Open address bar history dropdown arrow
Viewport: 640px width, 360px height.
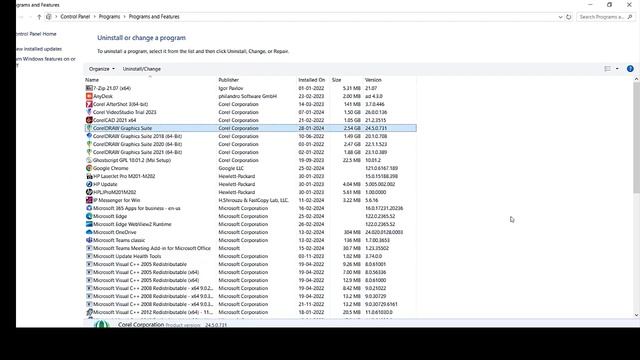click(x=560, y=17)
